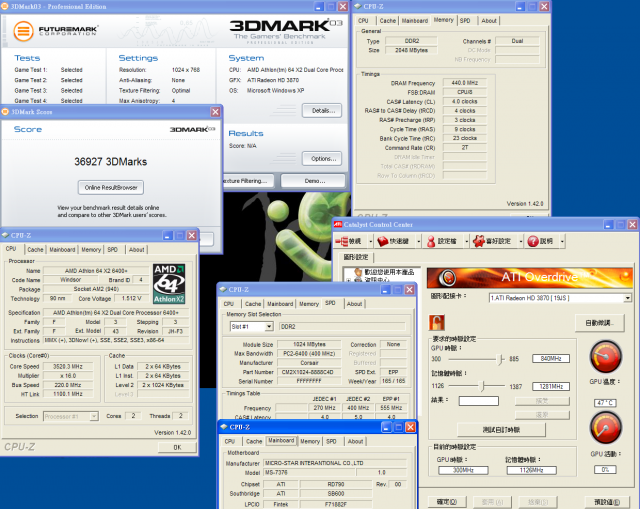The width and height of the screenshot is (640, 509).
Task: Click OK in the Athlon CPU-Z window
Action: click(x=177, y=447)
